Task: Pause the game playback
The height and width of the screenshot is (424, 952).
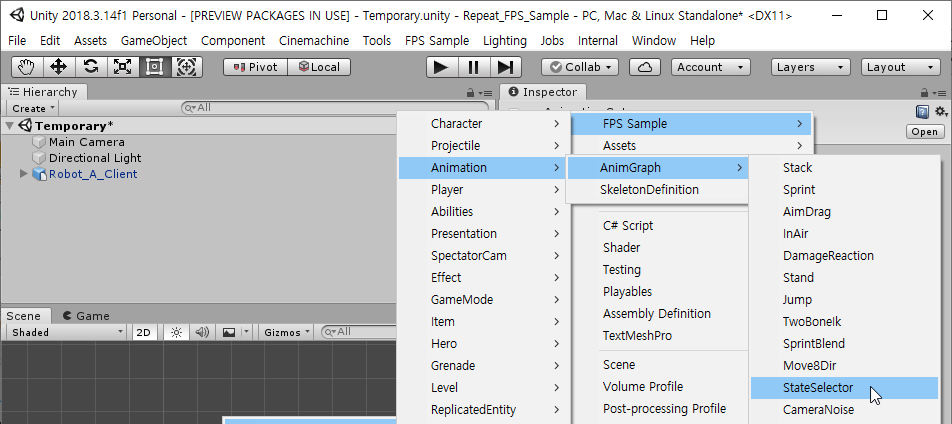Action: coord(474,67)
